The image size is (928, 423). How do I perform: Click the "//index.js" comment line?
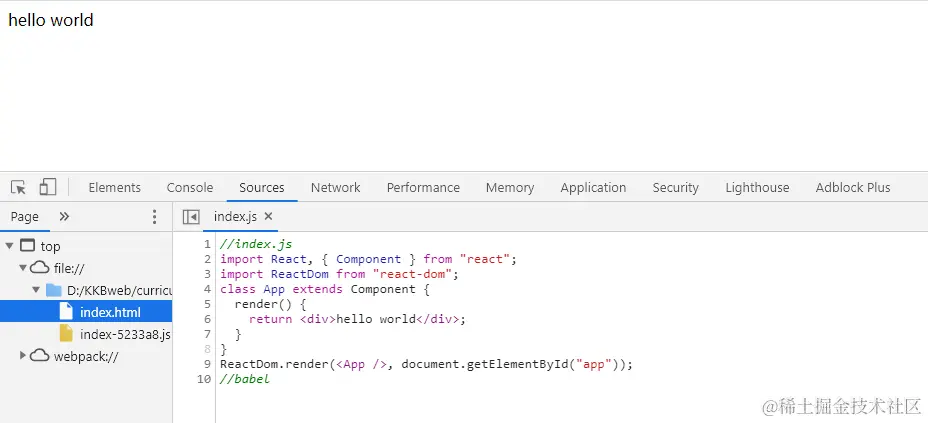pos(256,244)
